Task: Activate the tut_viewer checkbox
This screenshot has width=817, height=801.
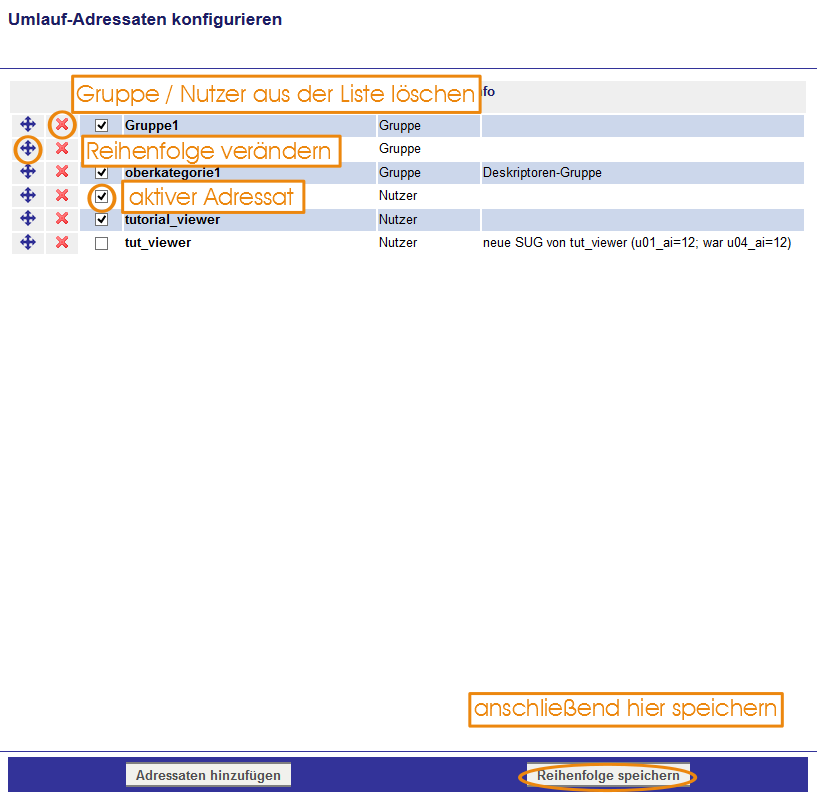Action: click(x=102, y=243)
